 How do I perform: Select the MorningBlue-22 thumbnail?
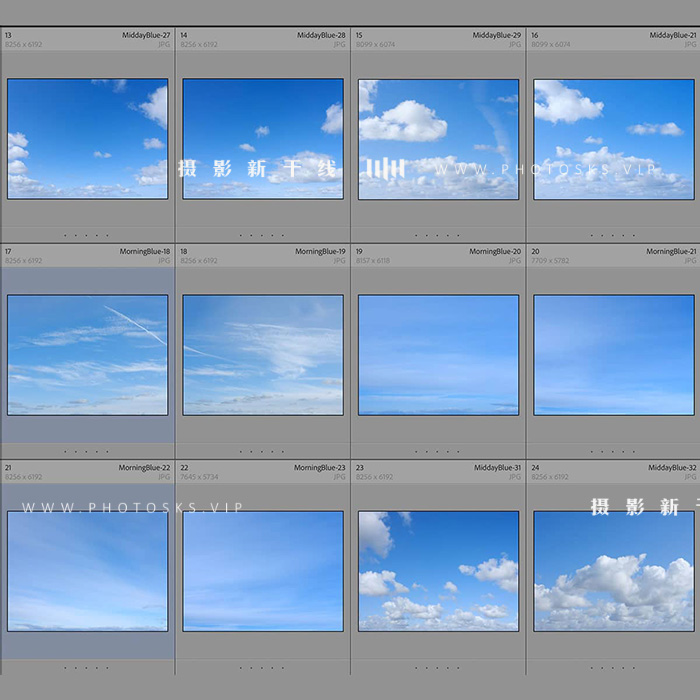coord(88,571)
